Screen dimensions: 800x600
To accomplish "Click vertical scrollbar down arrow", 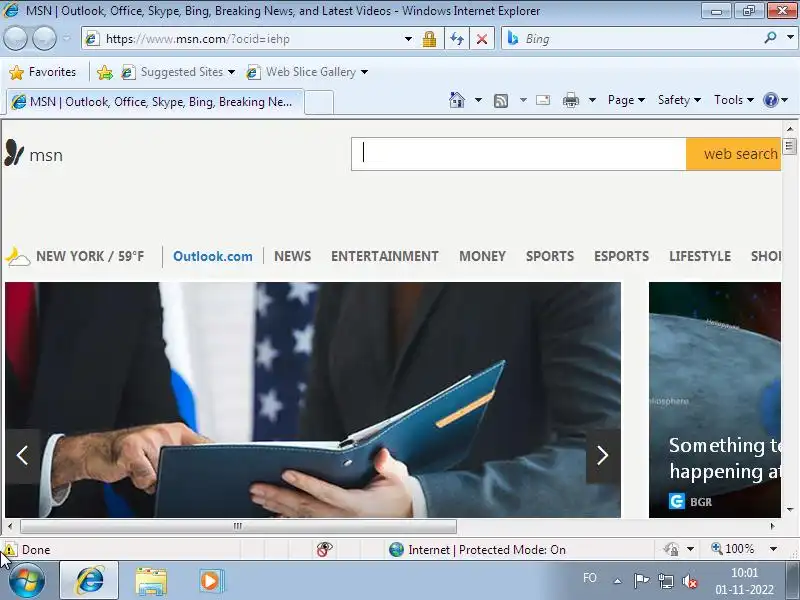I will click(x=790, y=509).
